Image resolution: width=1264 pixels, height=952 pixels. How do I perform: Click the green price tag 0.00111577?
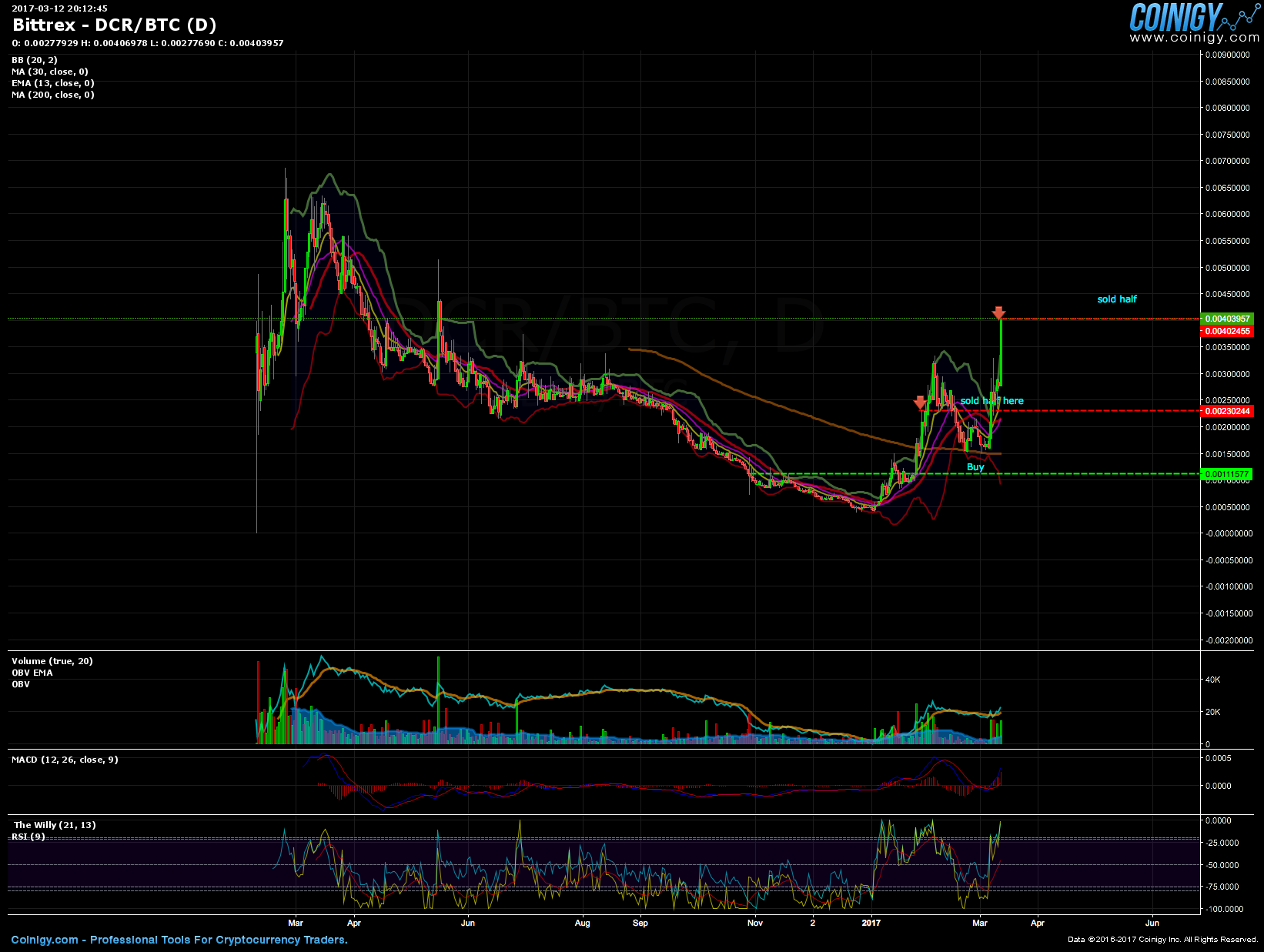[x=1227, y=474]
